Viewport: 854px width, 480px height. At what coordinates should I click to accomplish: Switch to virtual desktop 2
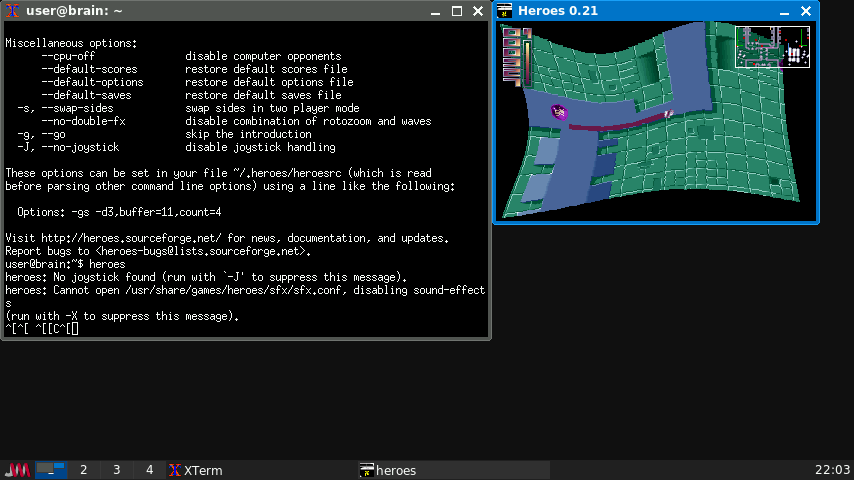tap(83, 470)
